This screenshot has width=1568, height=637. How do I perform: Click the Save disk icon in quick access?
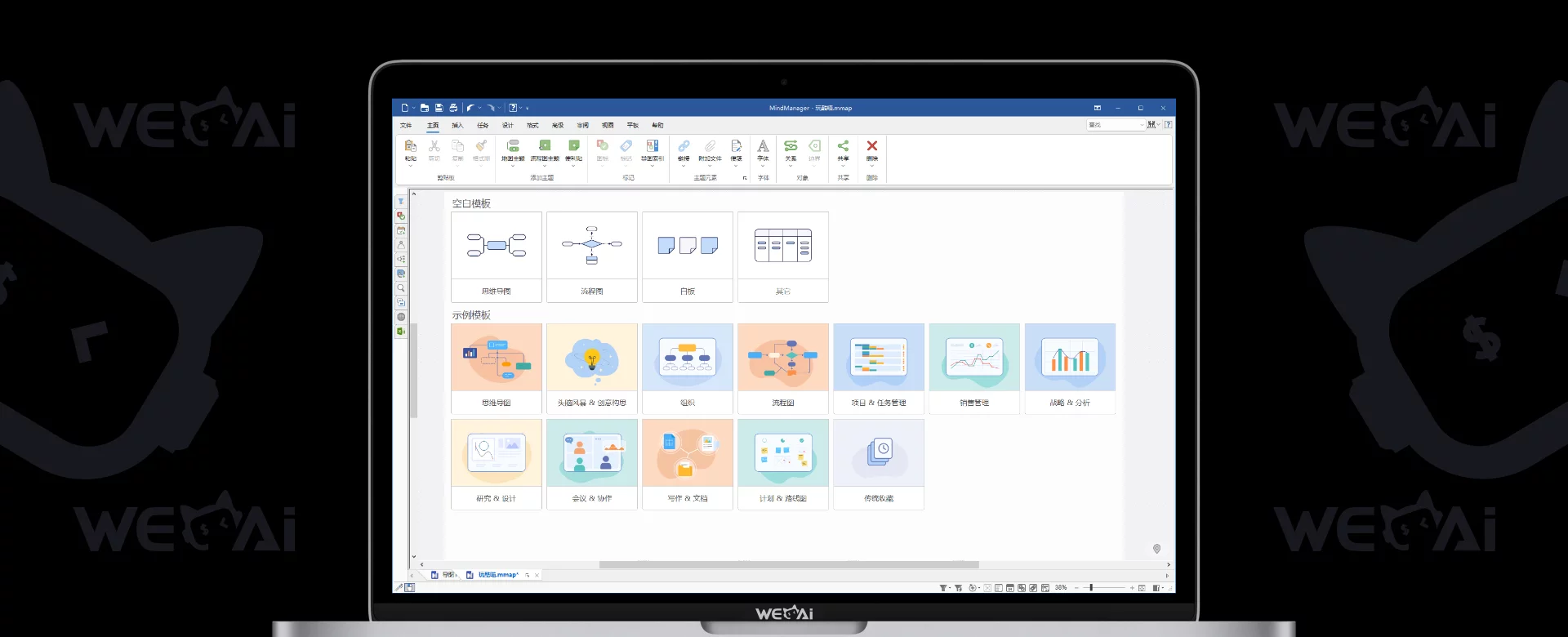tap(439, 108)
